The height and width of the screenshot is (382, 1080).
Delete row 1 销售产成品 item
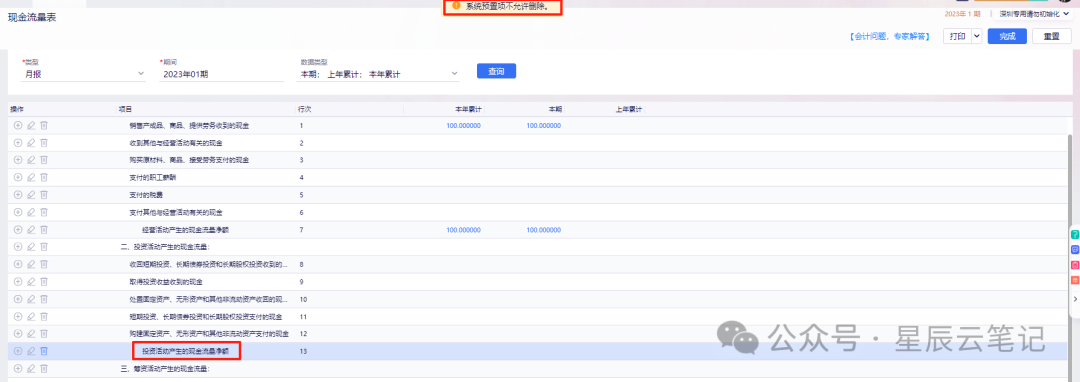pos(44,125)
